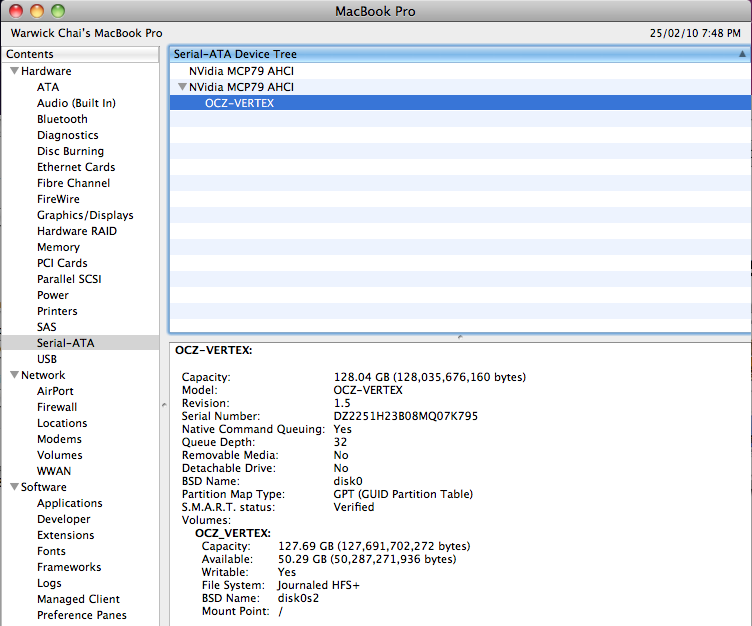Click the date 25/02/10 7:48 PM
The width and height of the screenshot is (752, 626).
695,33
